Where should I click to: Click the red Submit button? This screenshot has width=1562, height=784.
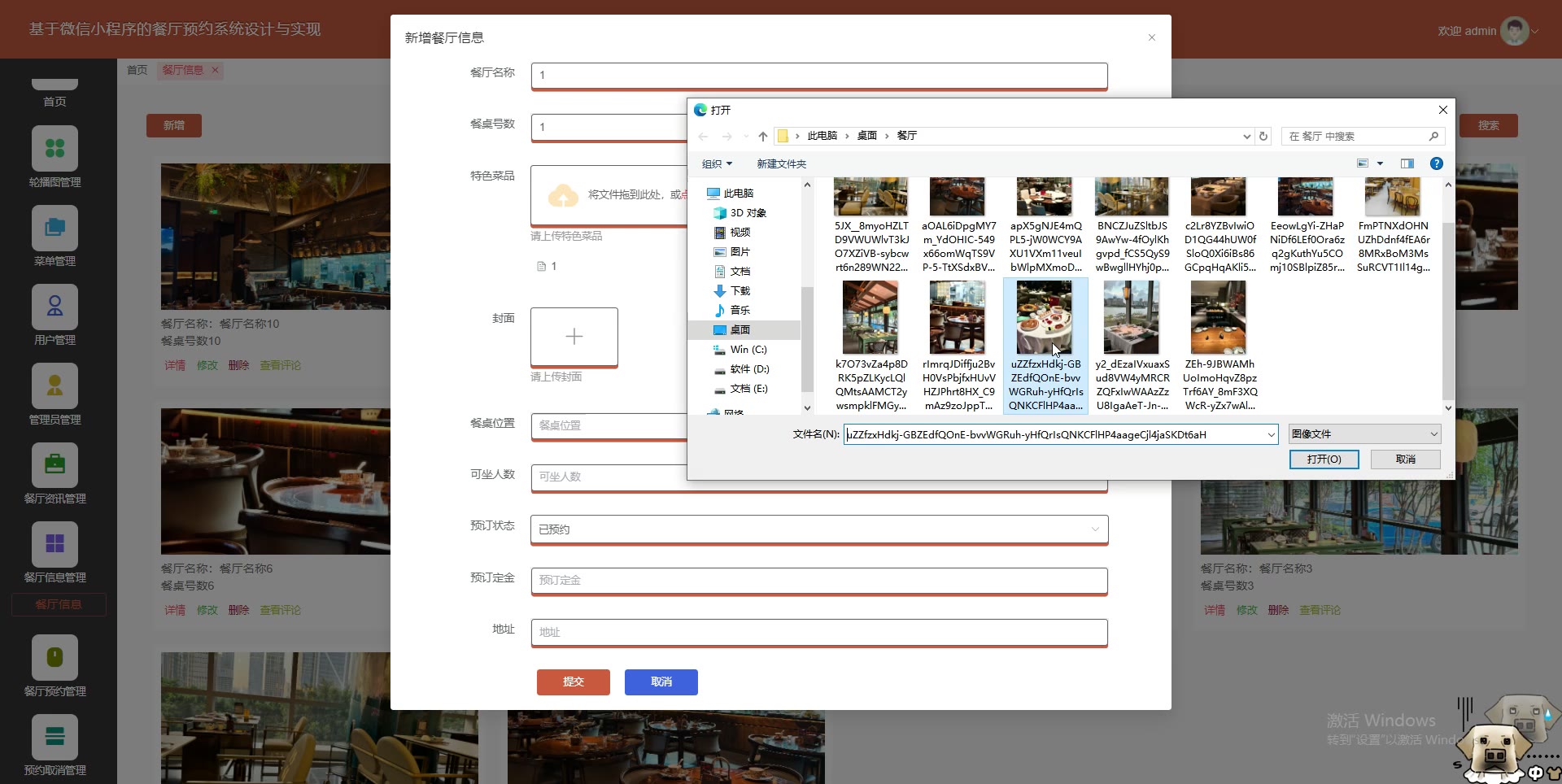[573, 682]
